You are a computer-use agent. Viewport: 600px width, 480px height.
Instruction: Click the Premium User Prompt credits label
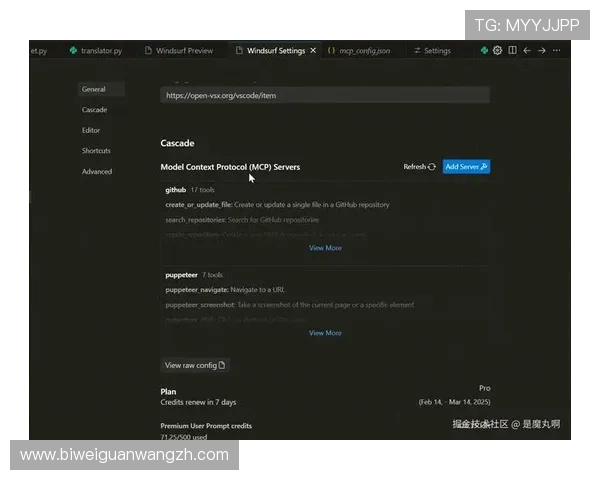tap(206, 426)
